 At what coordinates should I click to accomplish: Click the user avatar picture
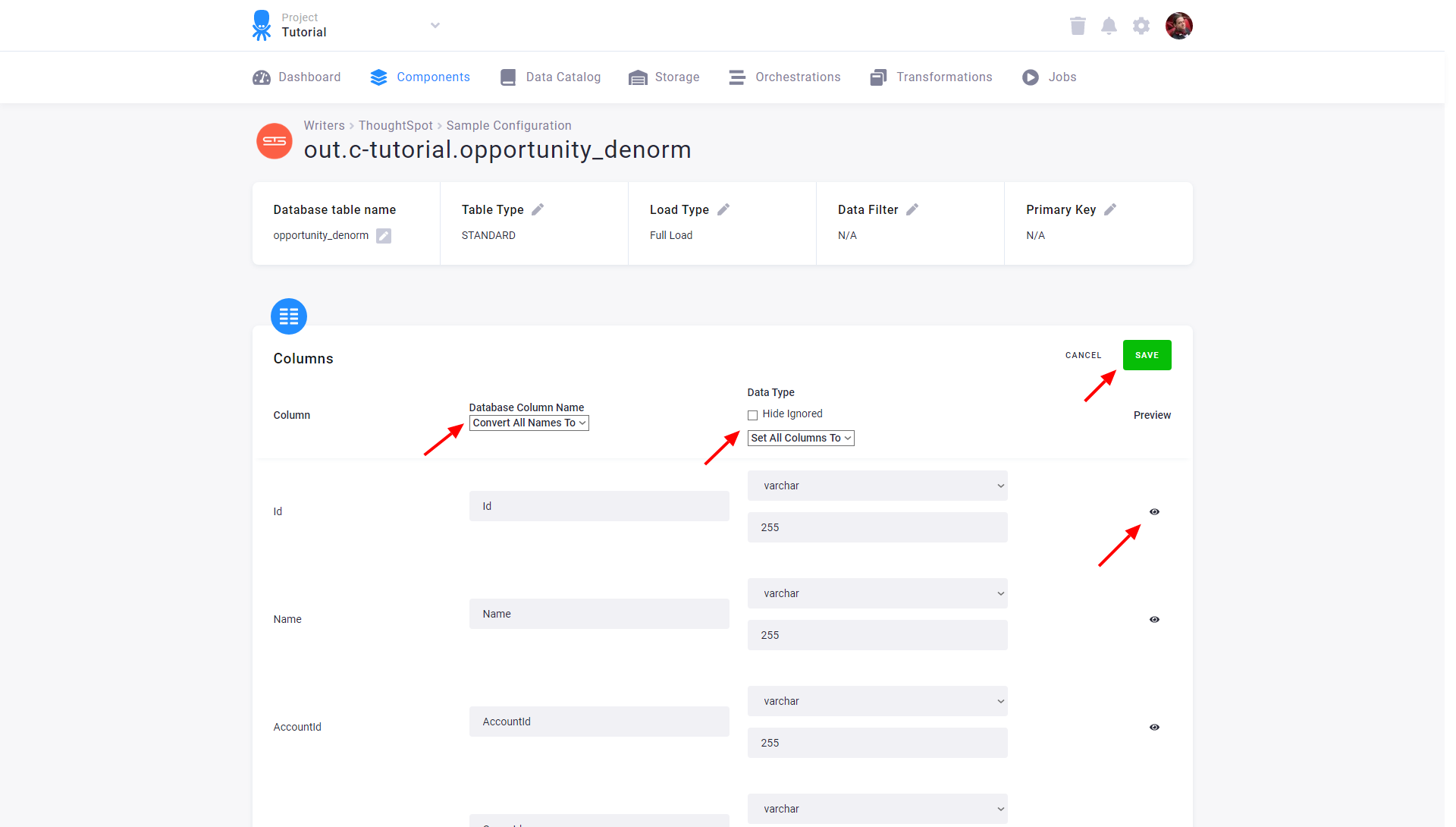click(1178, 26)
